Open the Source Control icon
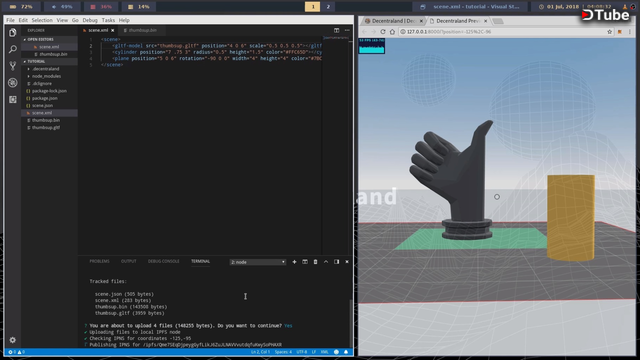Image resolution: width=640 pixels, height=360 pixels. click(x=13, y=66)
